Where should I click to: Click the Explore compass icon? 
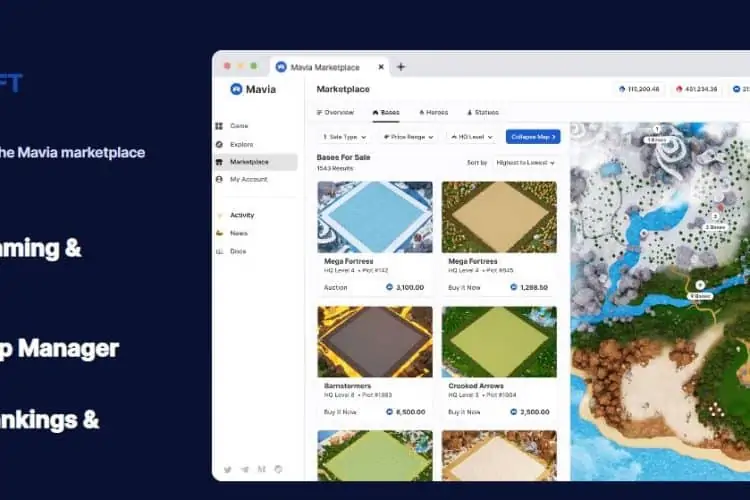point(219,144)
